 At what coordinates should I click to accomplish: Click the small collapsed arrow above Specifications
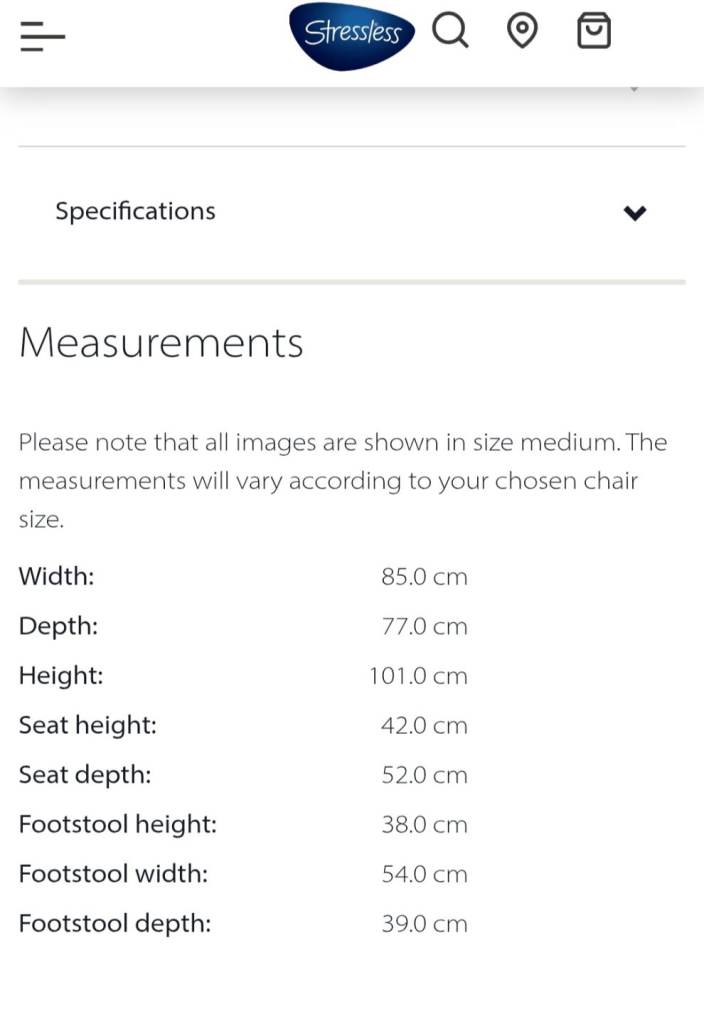pos(633,90)
